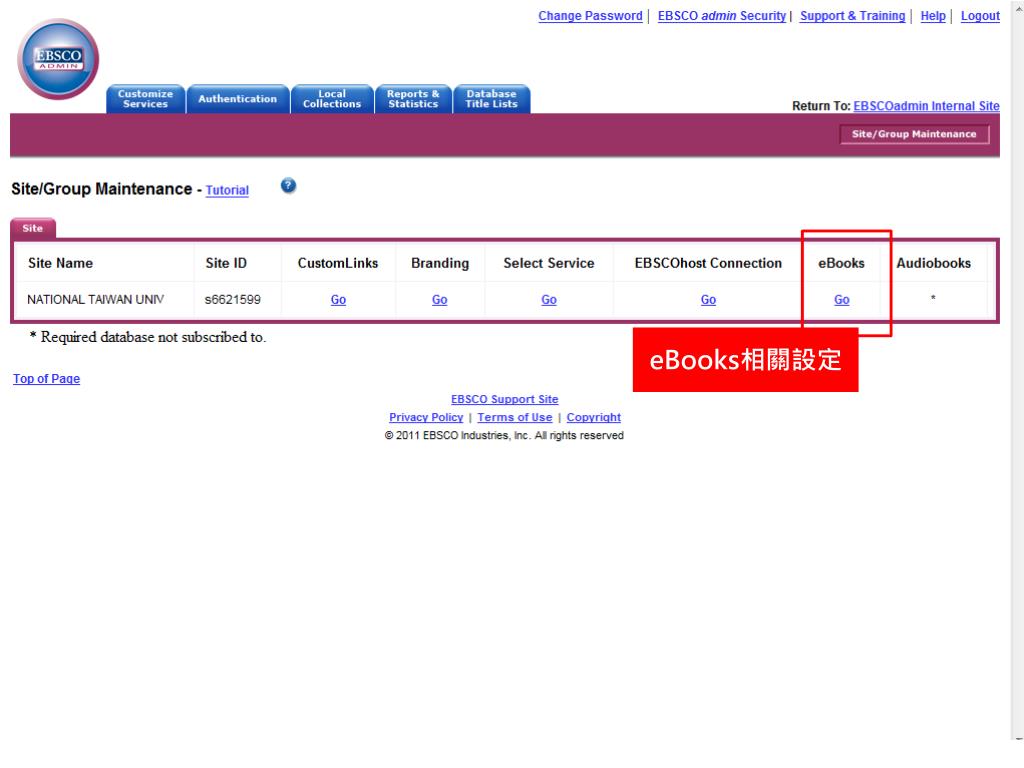Screen dimensions: 1024x768
Task: Click the vertical scrollbar on right edge
Action: point(1018,372)
